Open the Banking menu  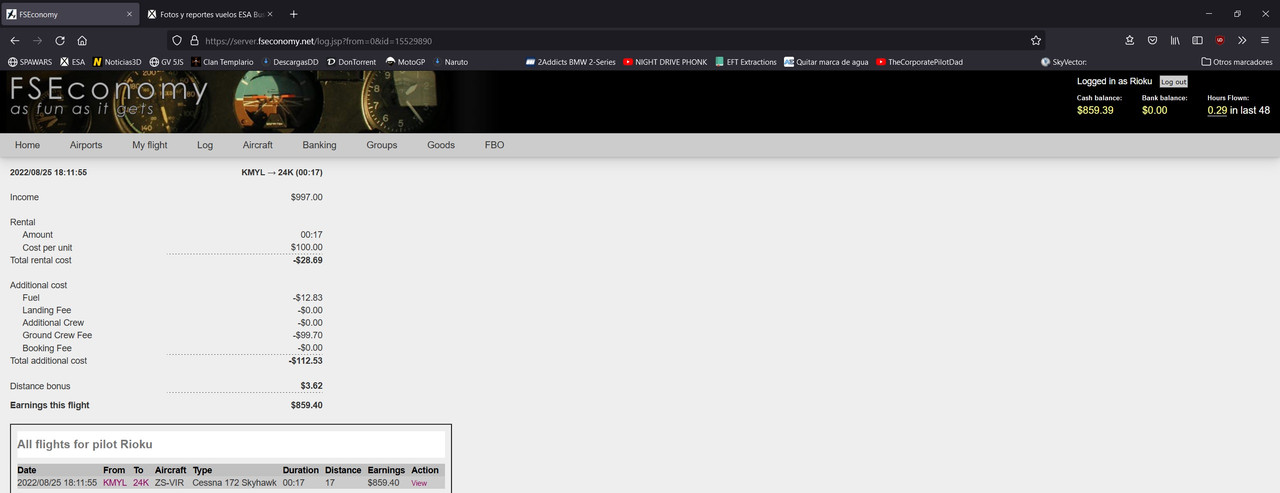(x=320, y=145)
